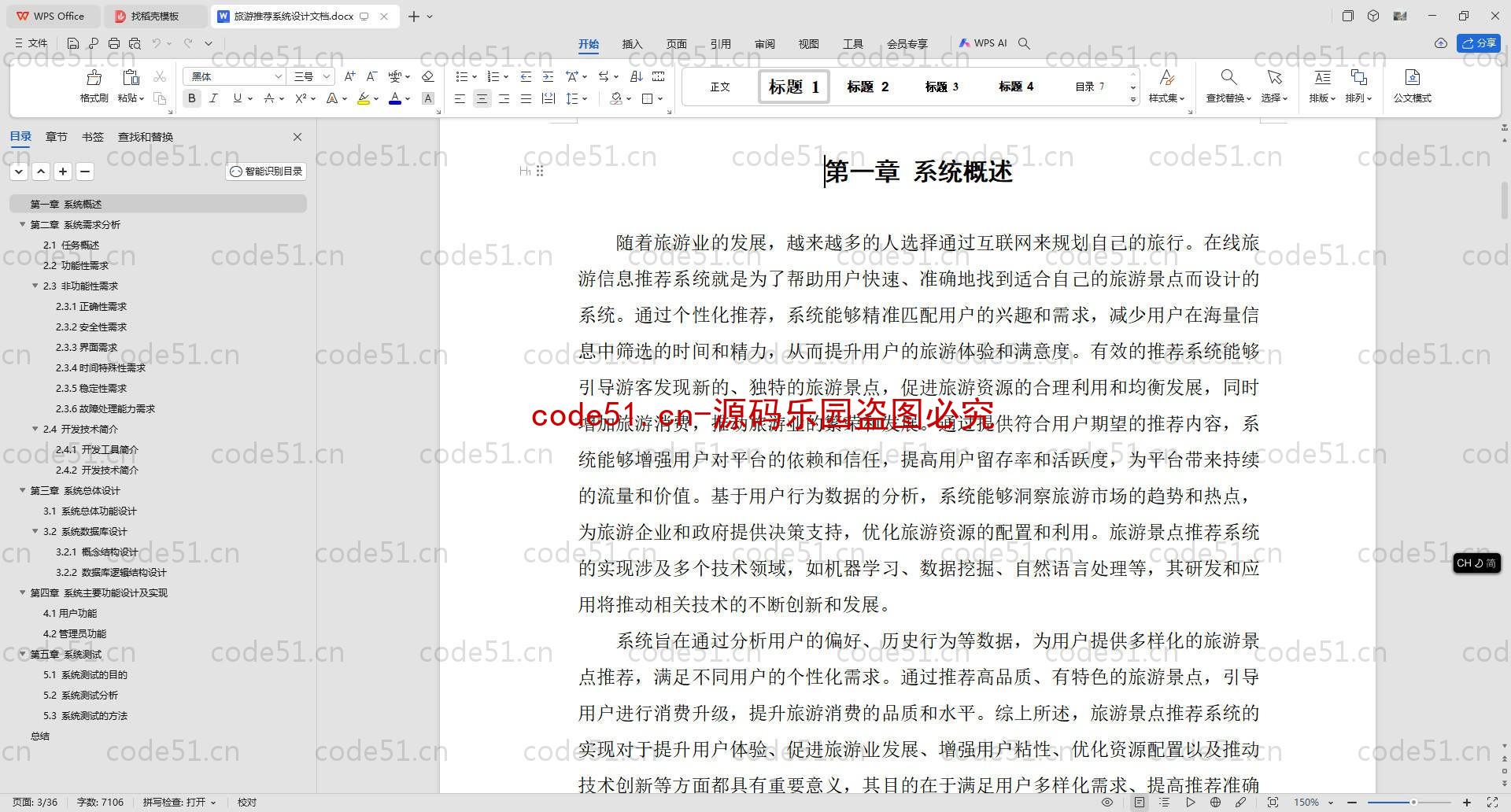Apply the blue font color swatch

(394, 98)
